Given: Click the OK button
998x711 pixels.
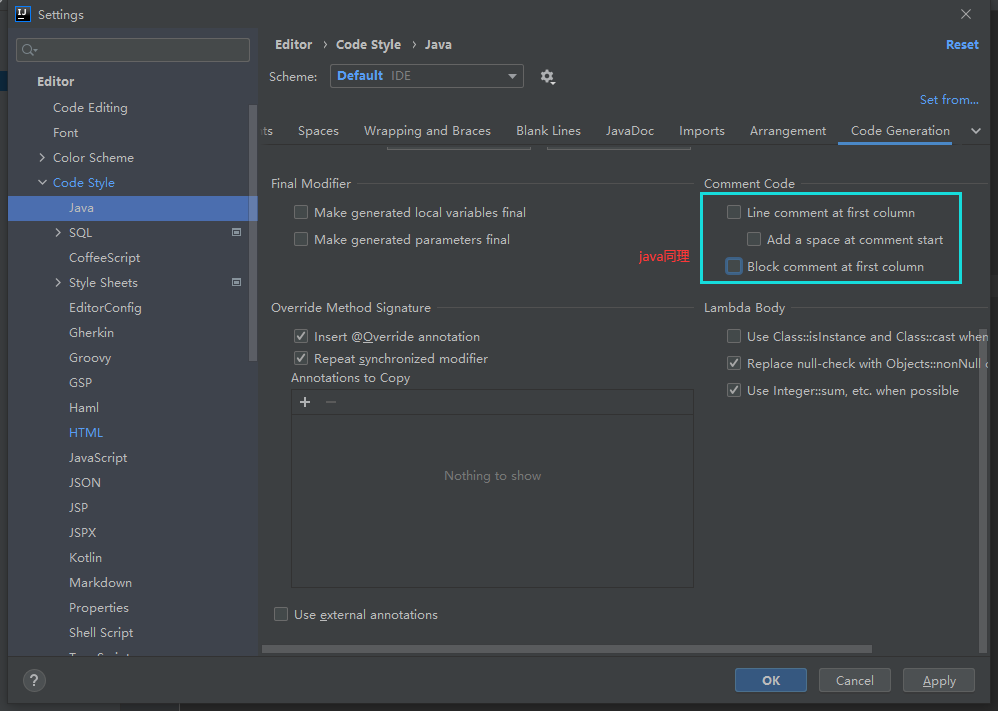Looking at the screenshot, I should tap(771, 680).
